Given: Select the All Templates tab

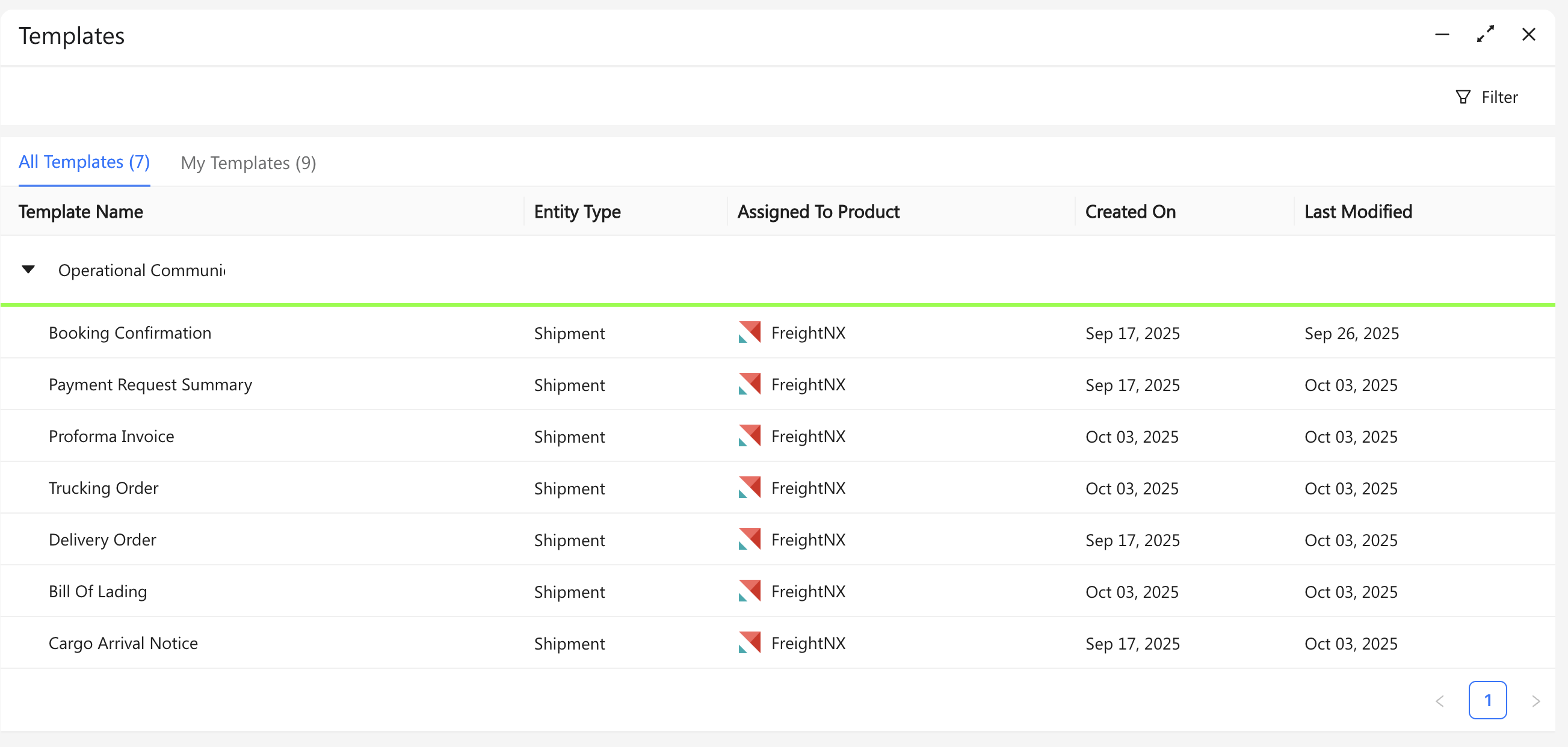Looking at the screenshot, I should pos(84,162).
